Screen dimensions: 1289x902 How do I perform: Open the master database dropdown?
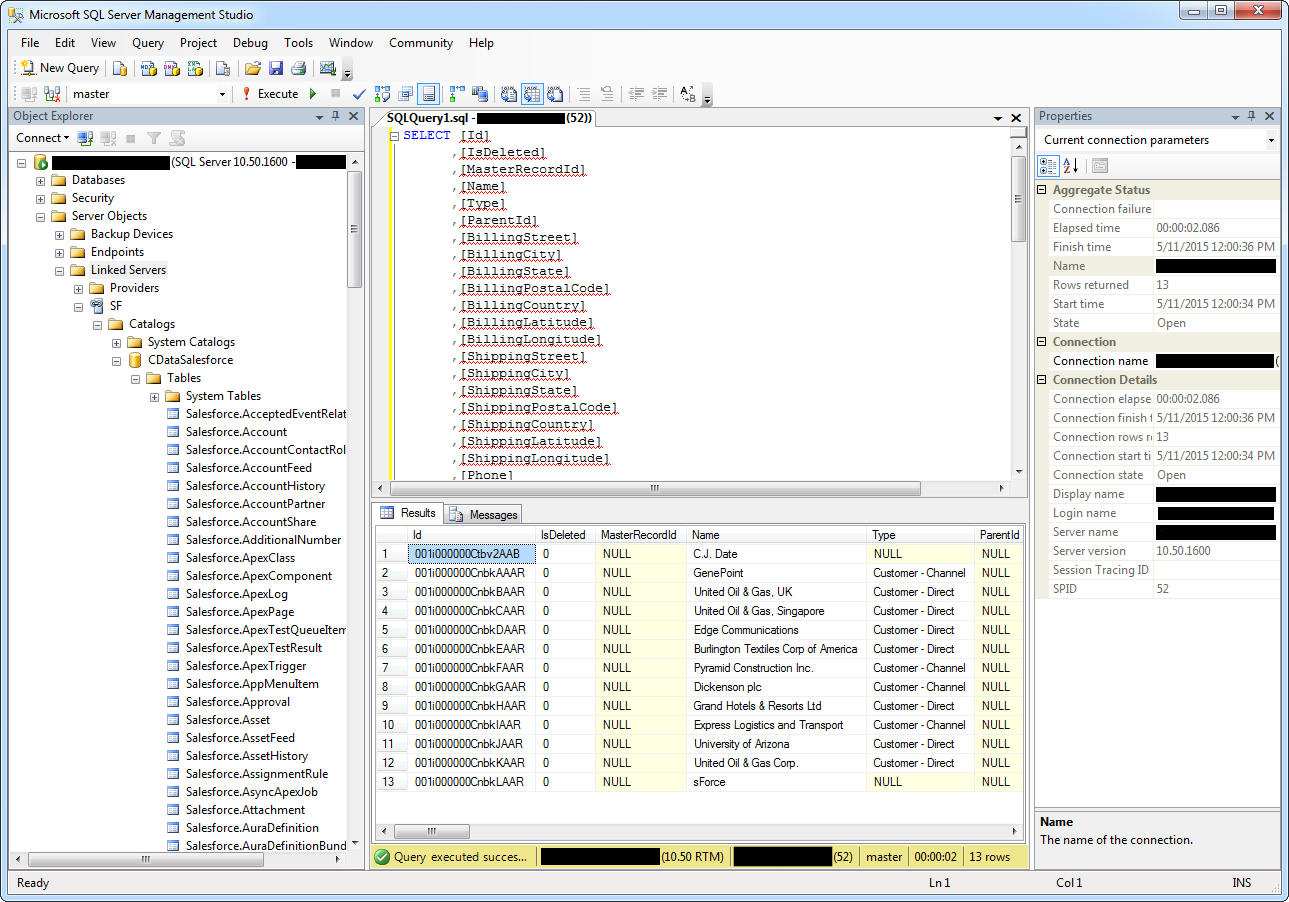point(222,94)
